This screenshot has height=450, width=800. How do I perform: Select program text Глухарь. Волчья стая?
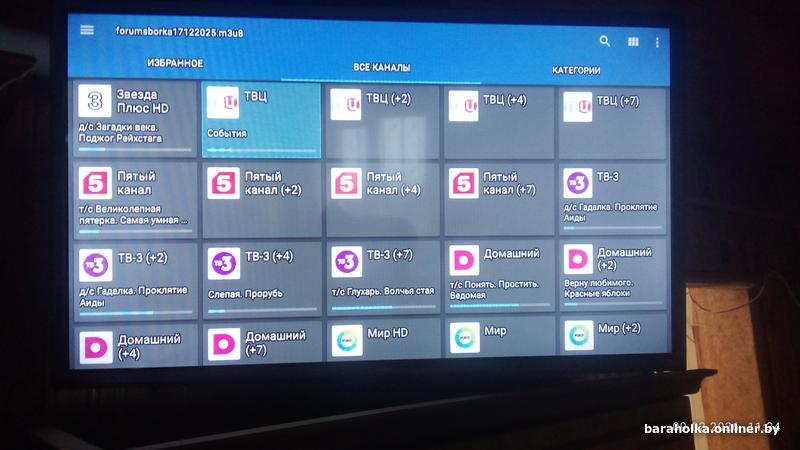tap(383, 291)
